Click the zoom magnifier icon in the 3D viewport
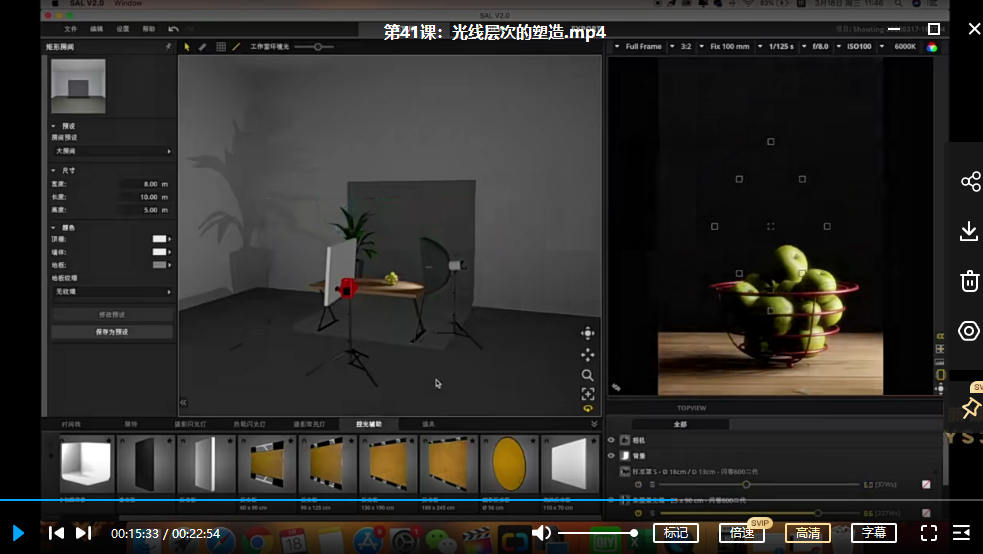The width and height of the screenshot is (983, 554). 588,375
